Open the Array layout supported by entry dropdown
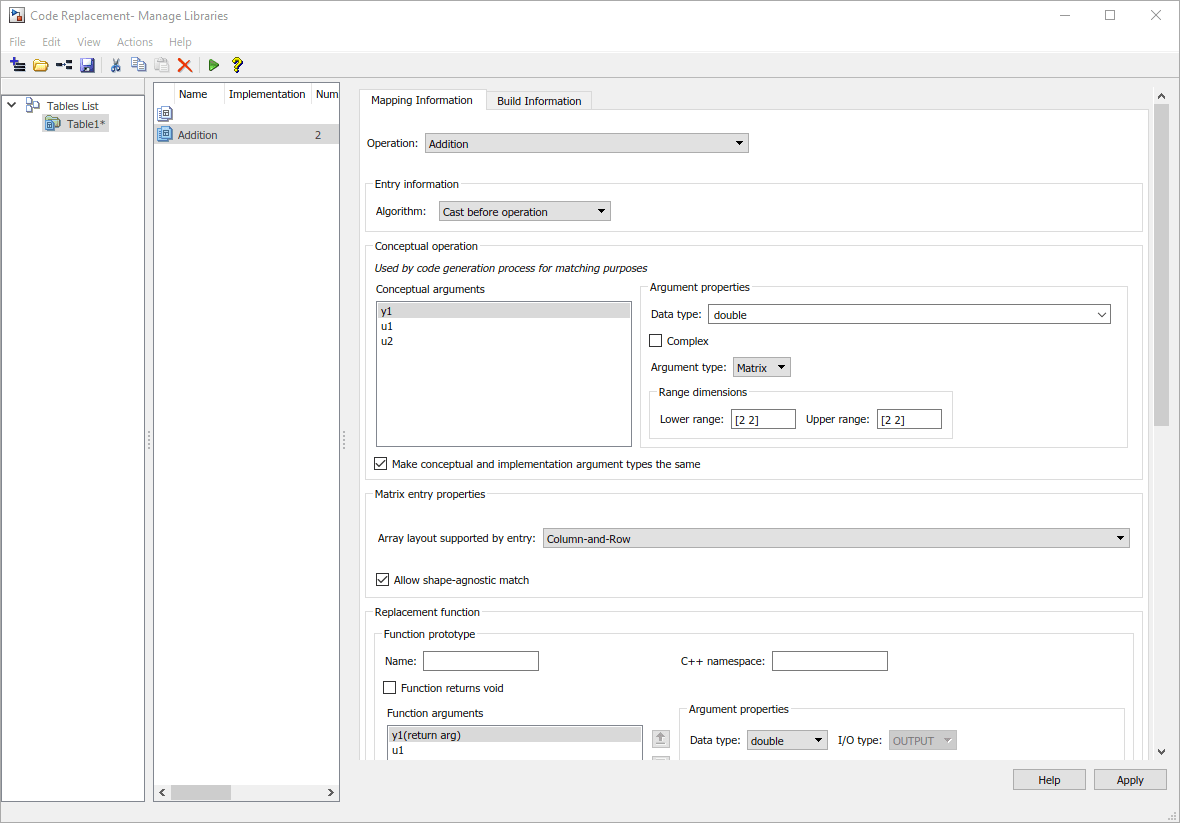Viewport: 1180px width, 823px height. [836, 539]
